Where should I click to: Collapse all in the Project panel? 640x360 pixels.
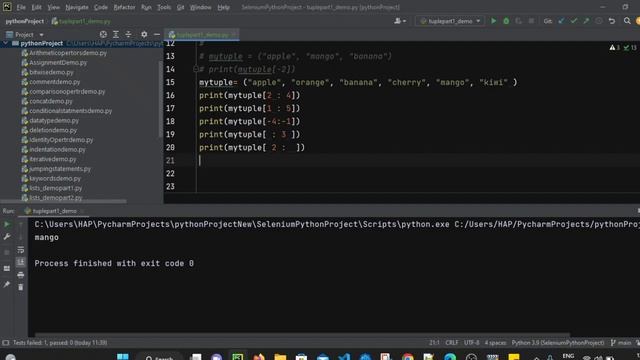(129, 35)
